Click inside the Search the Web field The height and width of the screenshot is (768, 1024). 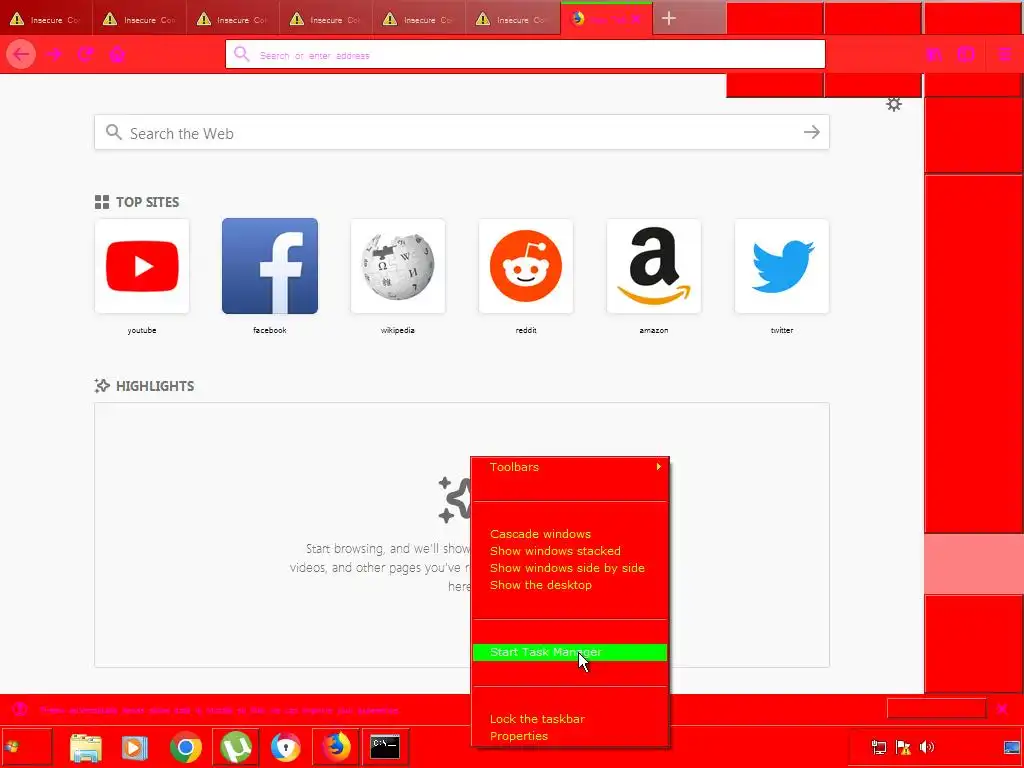pos(462,133)
